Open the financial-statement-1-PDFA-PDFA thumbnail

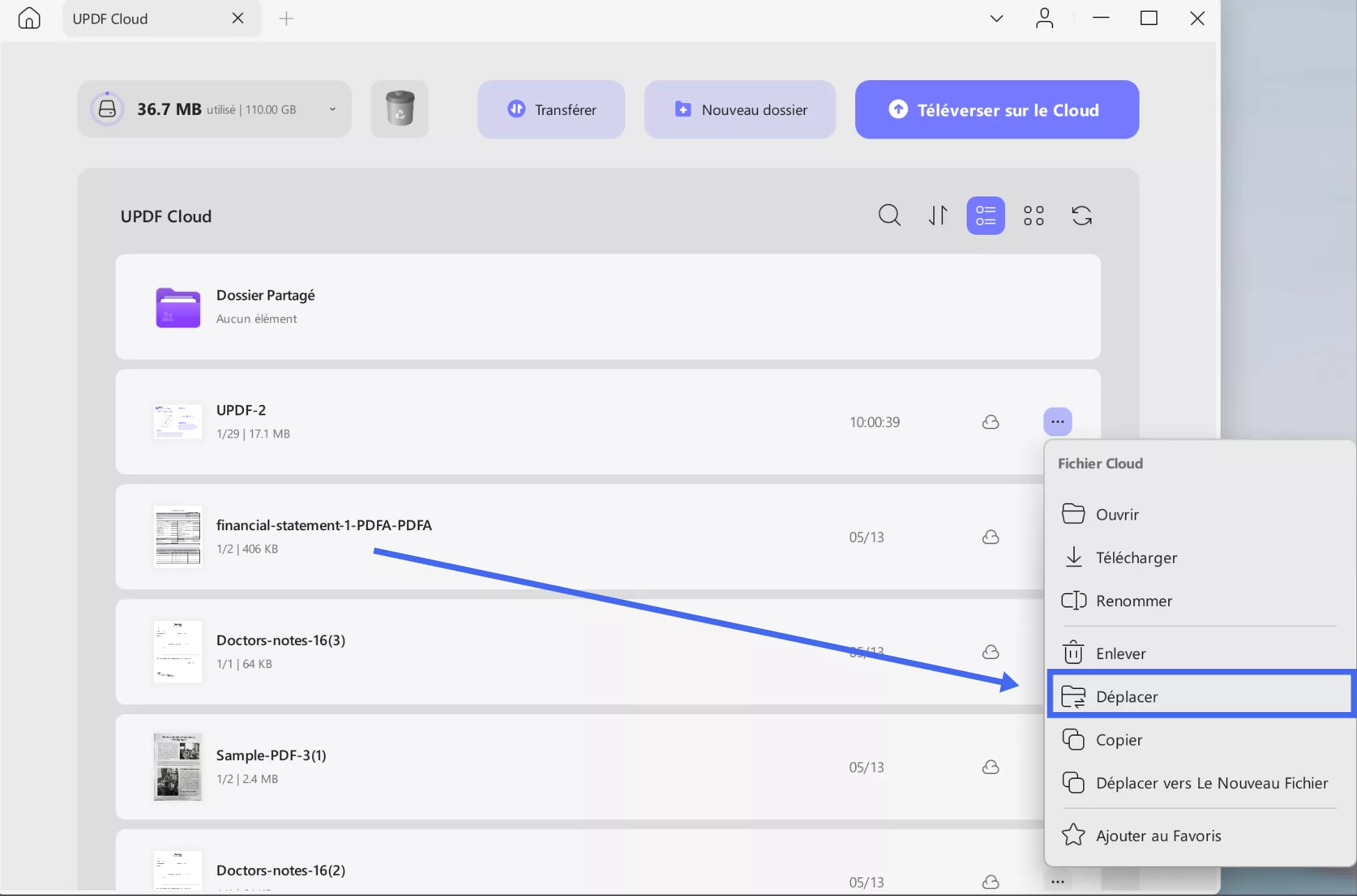pos(178,536)
